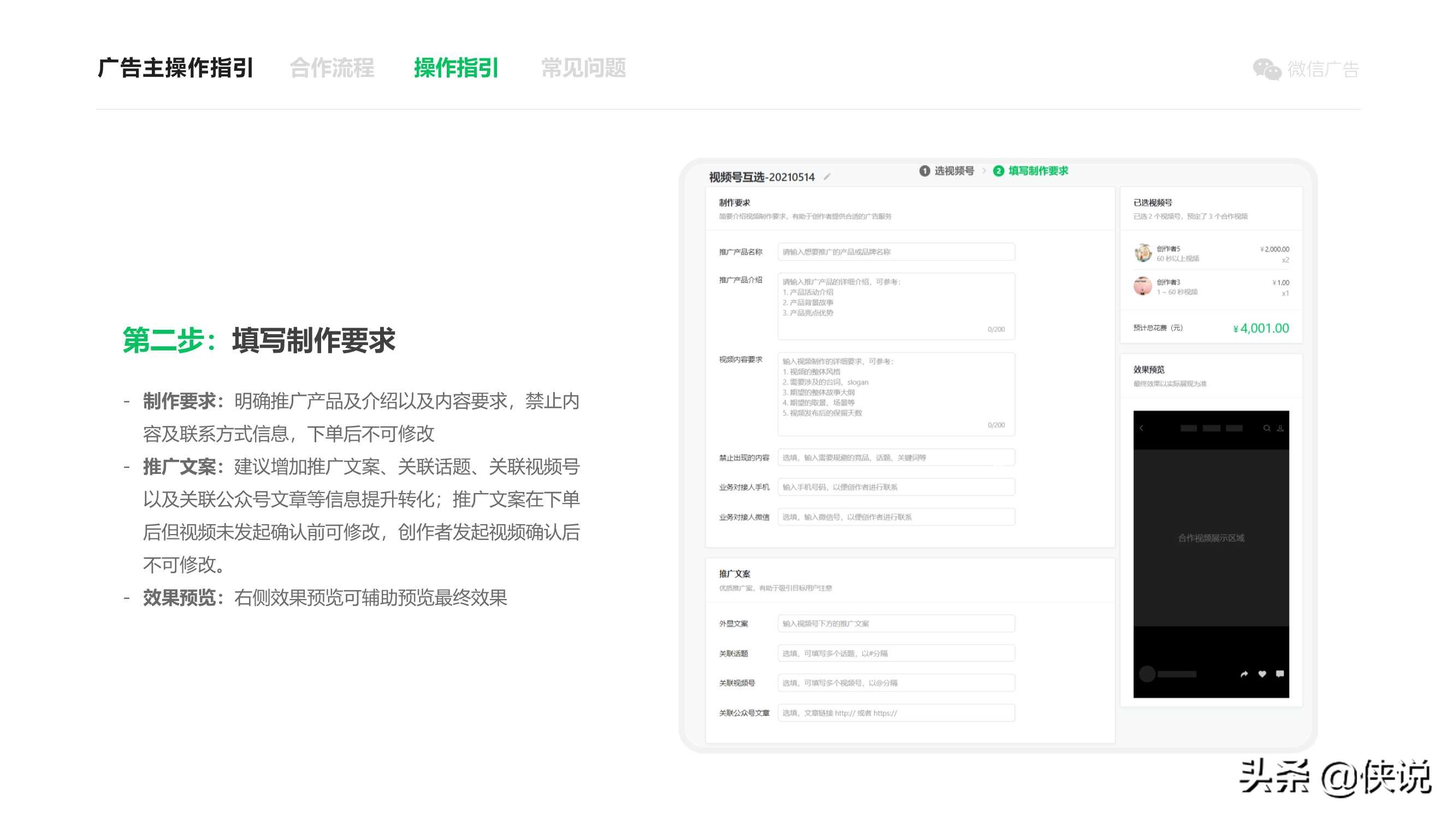
Task: Switch to the 常见问题 tab
Action: [583, 68]
